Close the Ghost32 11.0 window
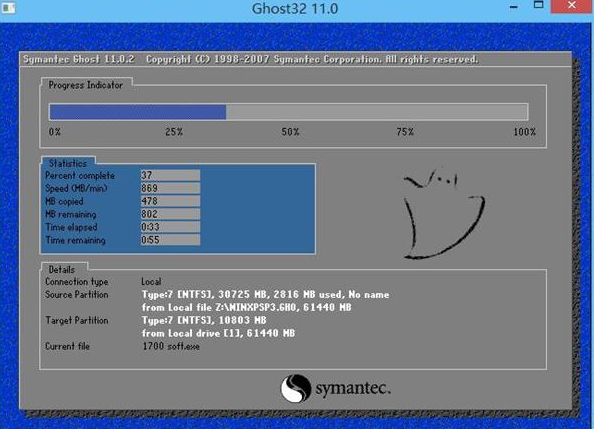The image size is (594, 429). click(x=572, y=6)
